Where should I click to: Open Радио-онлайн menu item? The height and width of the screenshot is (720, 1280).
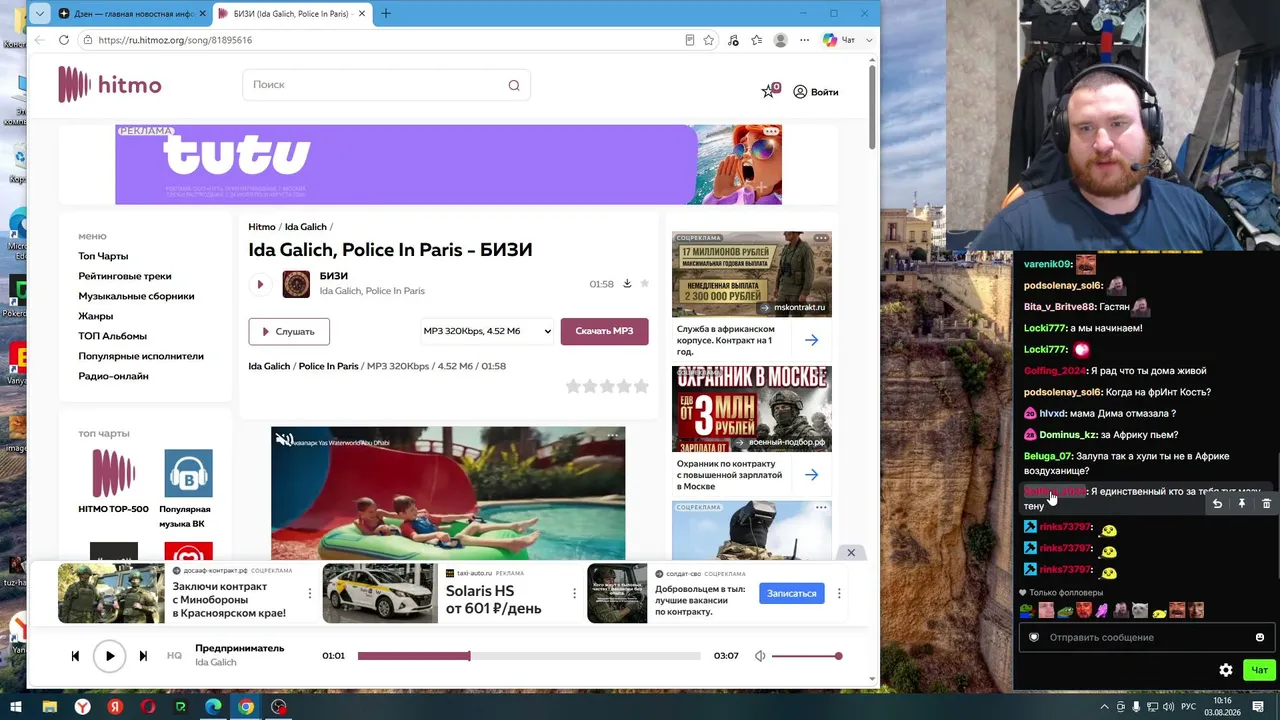113,376
